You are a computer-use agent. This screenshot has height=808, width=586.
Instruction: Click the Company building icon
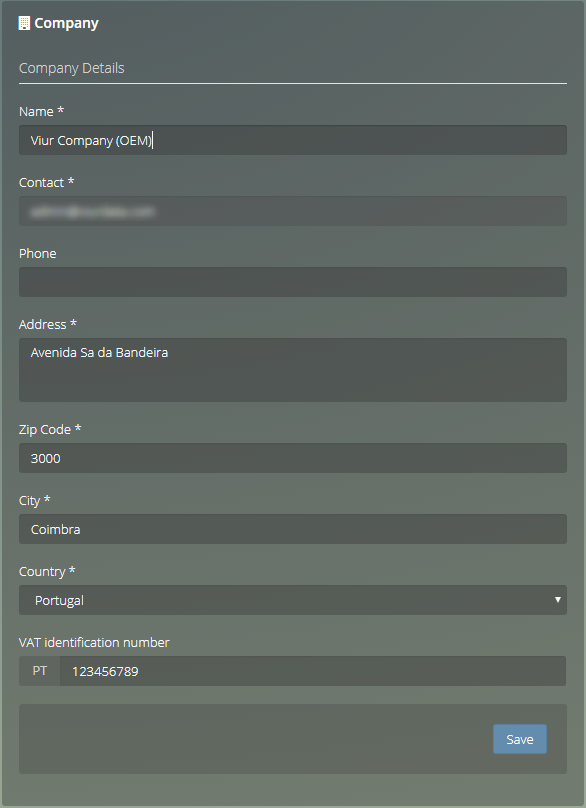tap(24, 23)
